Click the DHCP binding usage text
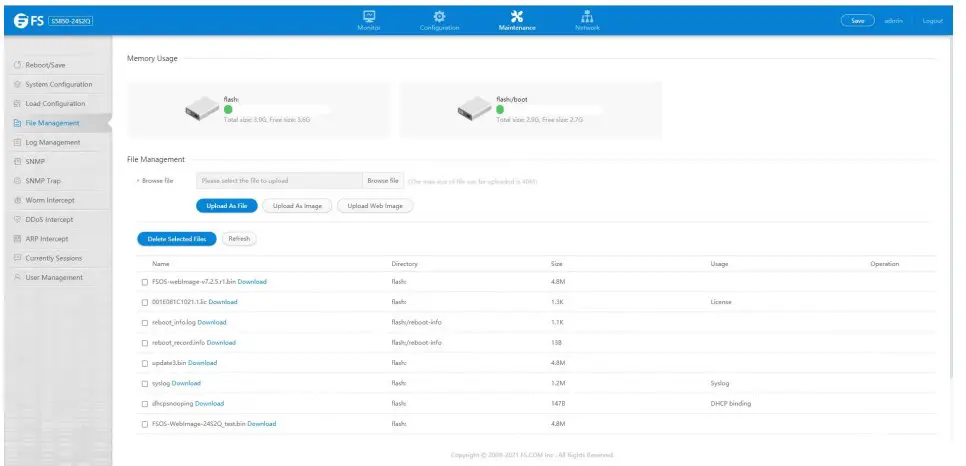966x466 pixels. pos(731,404)
